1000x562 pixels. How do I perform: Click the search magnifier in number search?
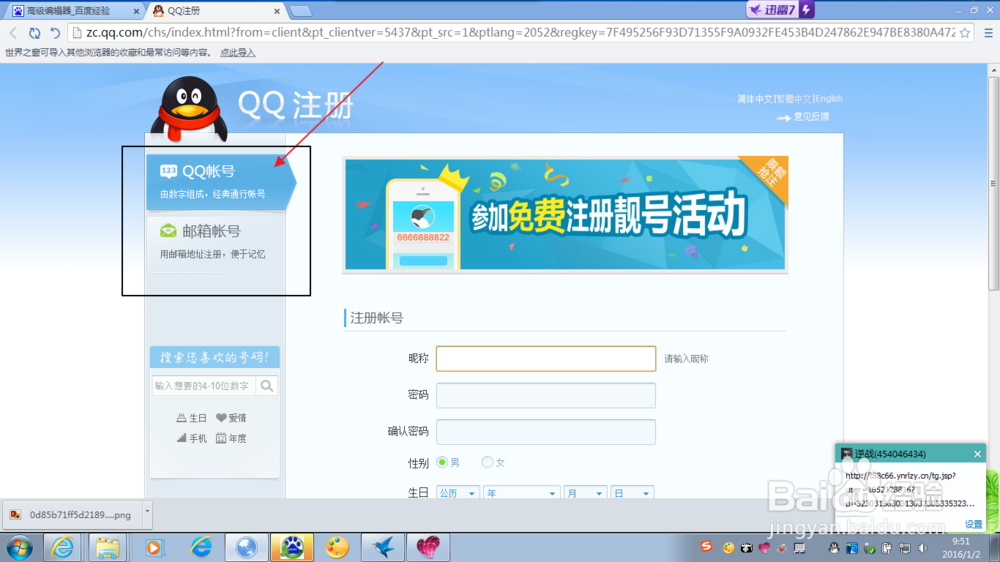click(267, 385)
